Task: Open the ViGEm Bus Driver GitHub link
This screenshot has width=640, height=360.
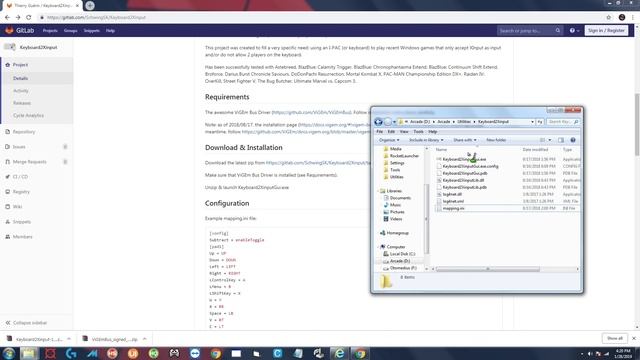Action: pos(311,112)
